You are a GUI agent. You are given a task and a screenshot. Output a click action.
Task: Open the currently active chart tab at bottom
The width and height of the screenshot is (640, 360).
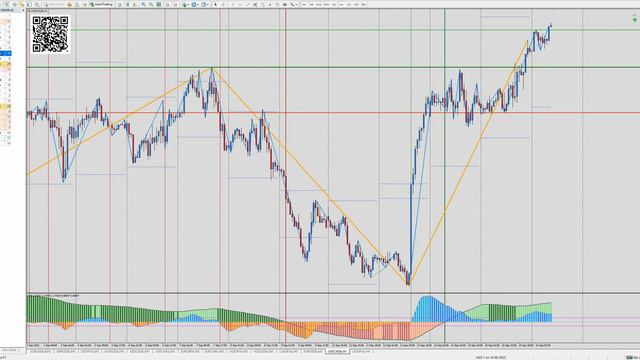tap(338, 351)
